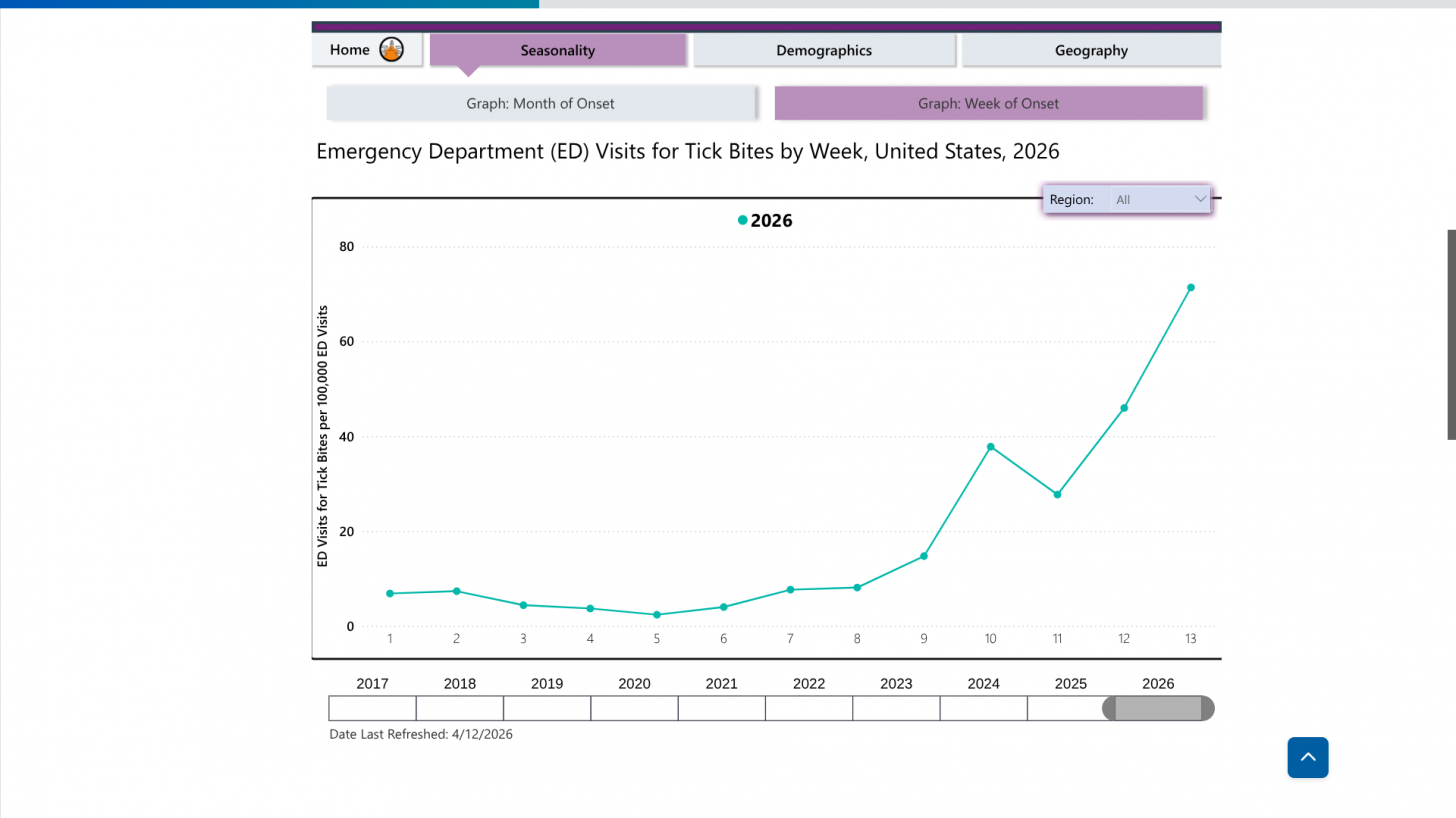The height and width of the screenshot is (818, 1456).
Task: Select the 2023 segment in year slider
Action: 896,708
